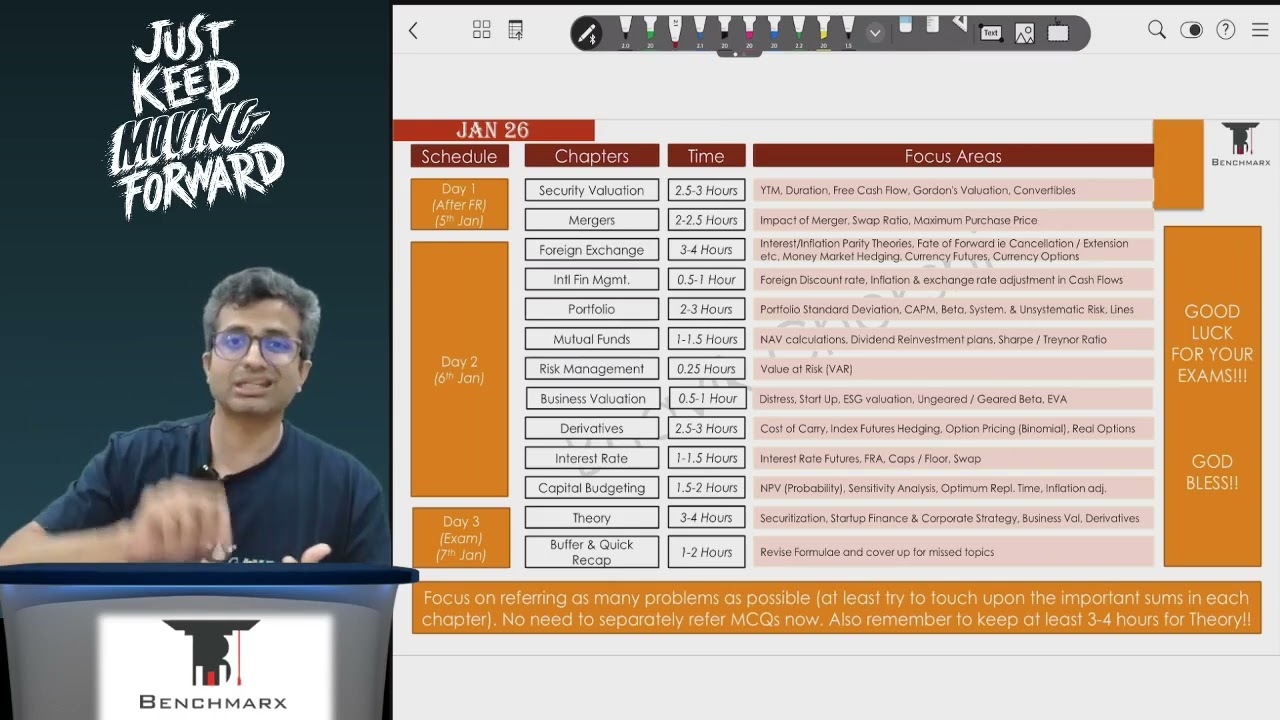Click the Day 1 (After FR) block
1280x720 pixels.
coord(459,204)
